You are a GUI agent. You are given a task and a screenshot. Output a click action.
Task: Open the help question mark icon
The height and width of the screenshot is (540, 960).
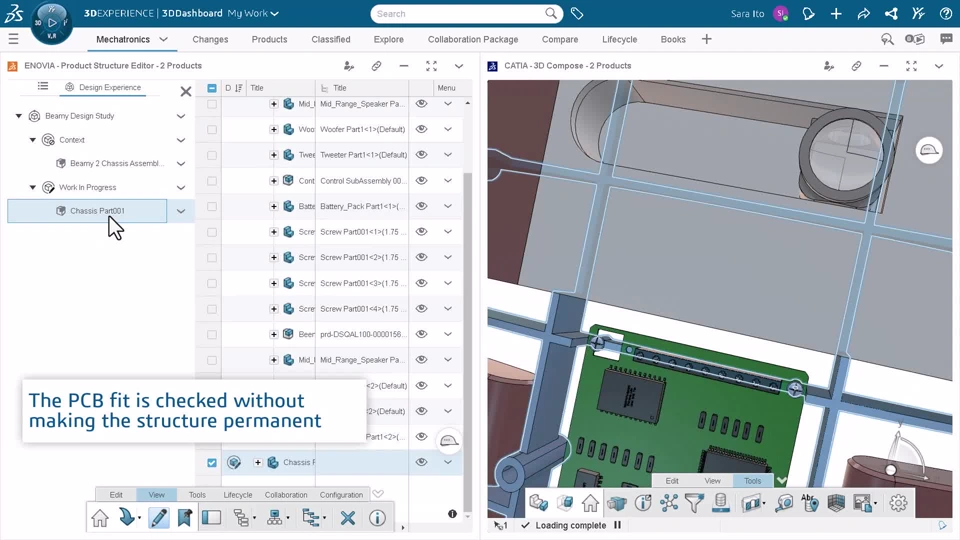pyautogui.click(x=946, y=13)
